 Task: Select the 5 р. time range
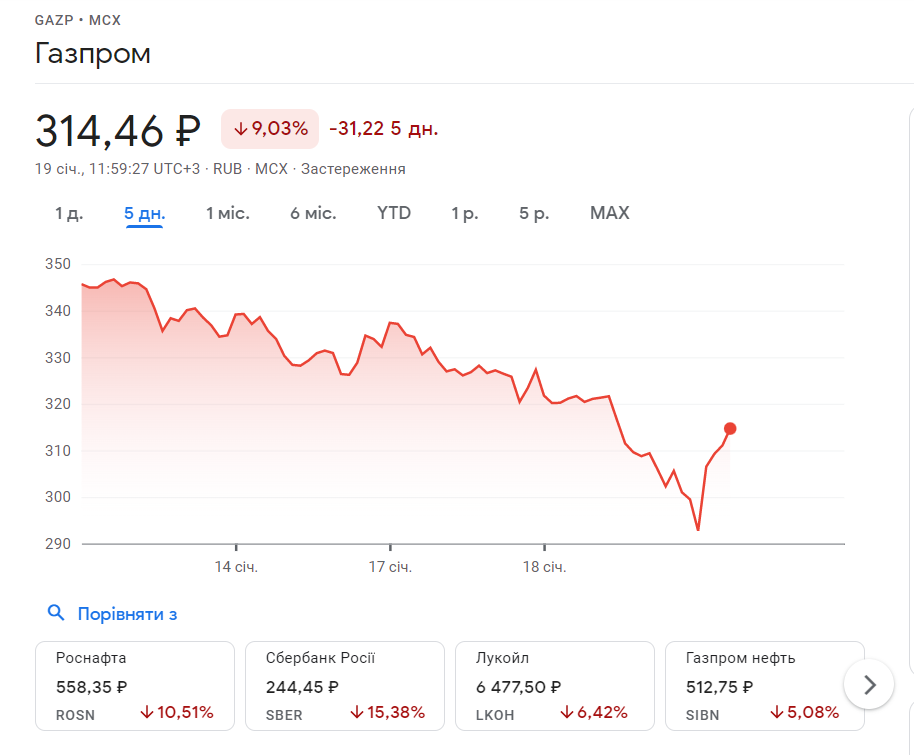click(x=534, y=213)
